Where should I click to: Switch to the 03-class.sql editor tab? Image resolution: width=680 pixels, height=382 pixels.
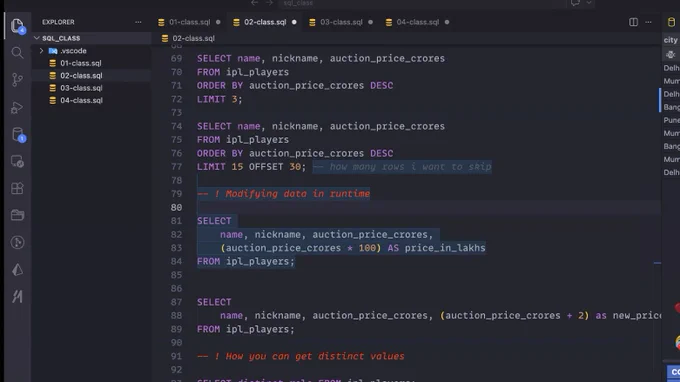[341, 22]
